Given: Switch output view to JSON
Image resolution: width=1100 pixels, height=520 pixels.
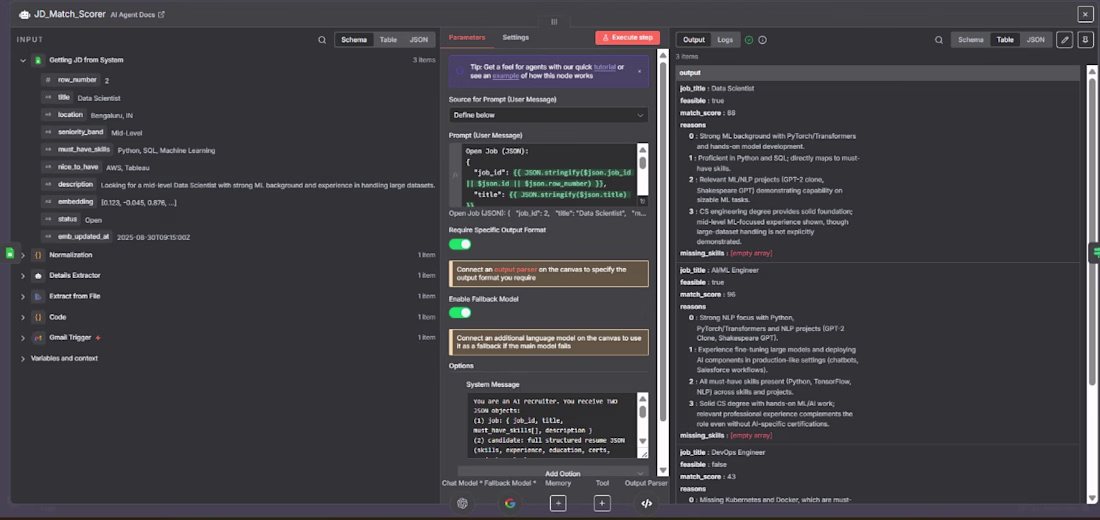Looking at the screenshot, I should pyautogui.click(x=1035, y=40).
